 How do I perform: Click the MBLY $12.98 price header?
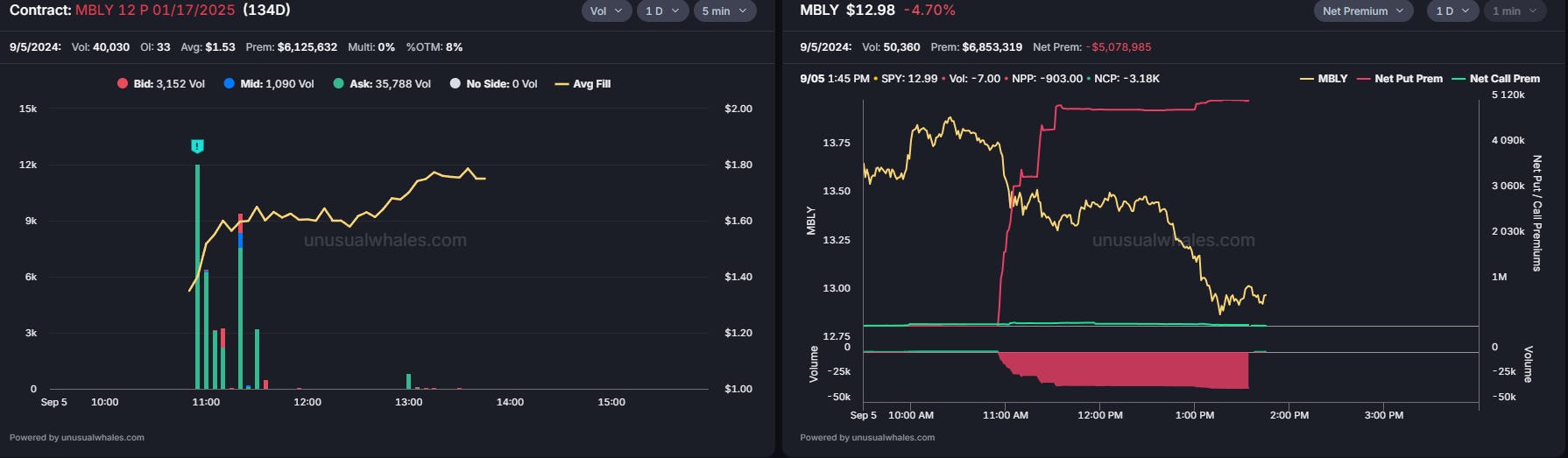point(848,11)
